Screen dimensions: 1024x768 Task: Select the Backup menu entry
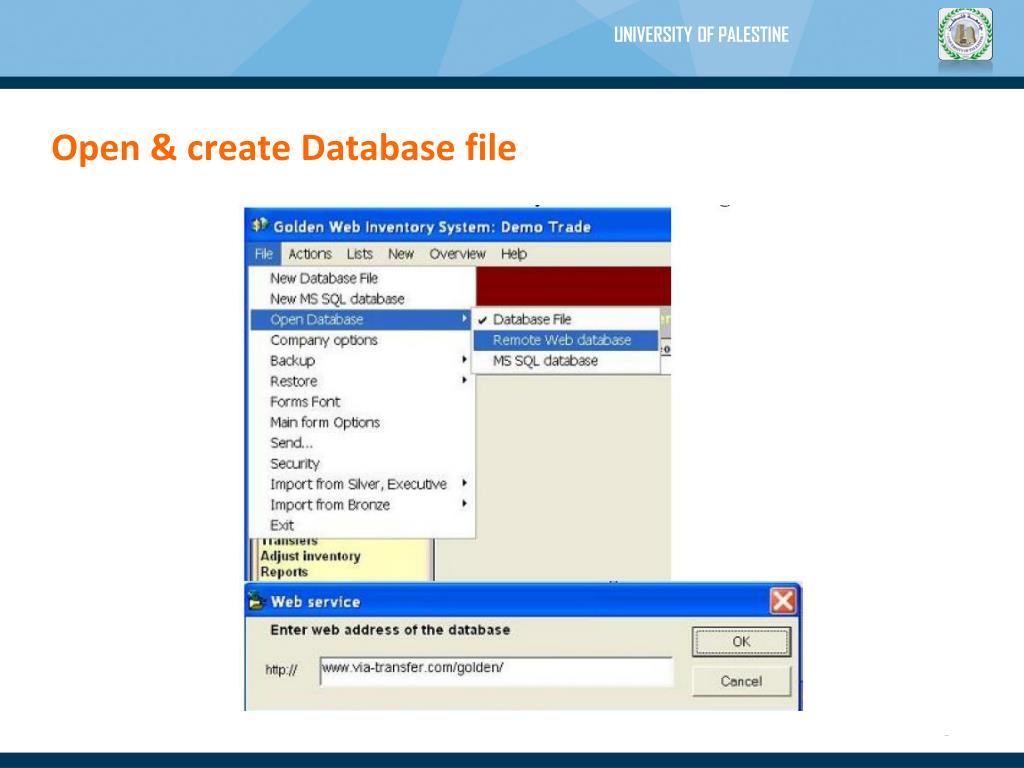point(362,360)
